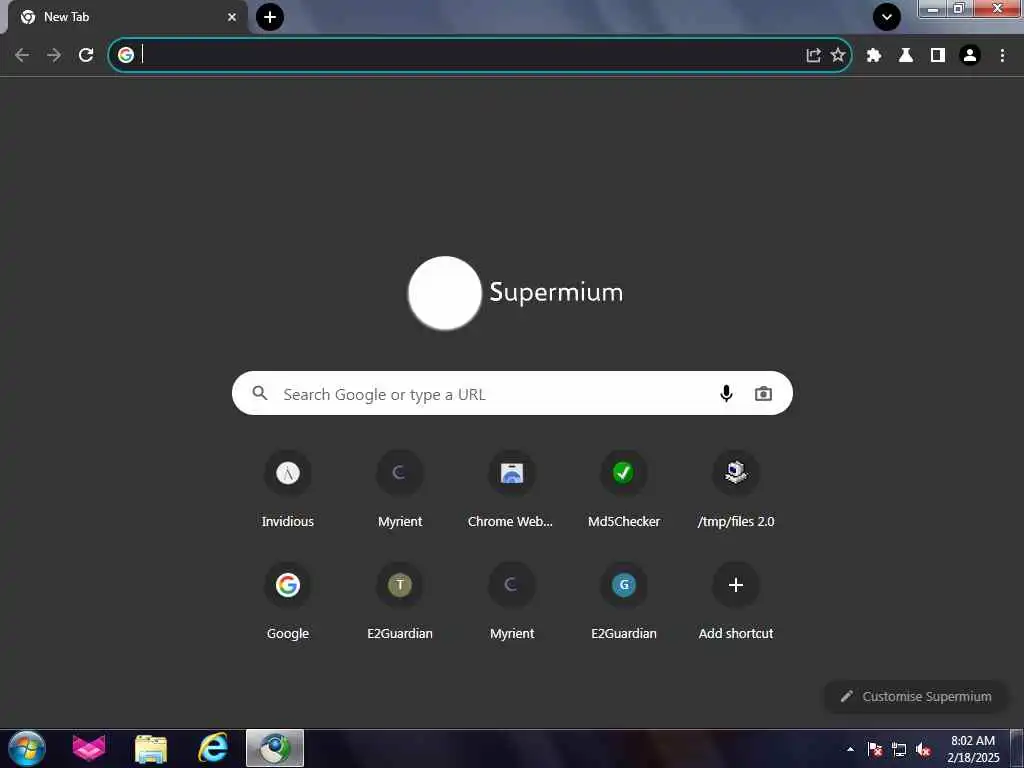Search by image camera icon
Screen dimensions: 1024x768
click(x=763, y=393)
